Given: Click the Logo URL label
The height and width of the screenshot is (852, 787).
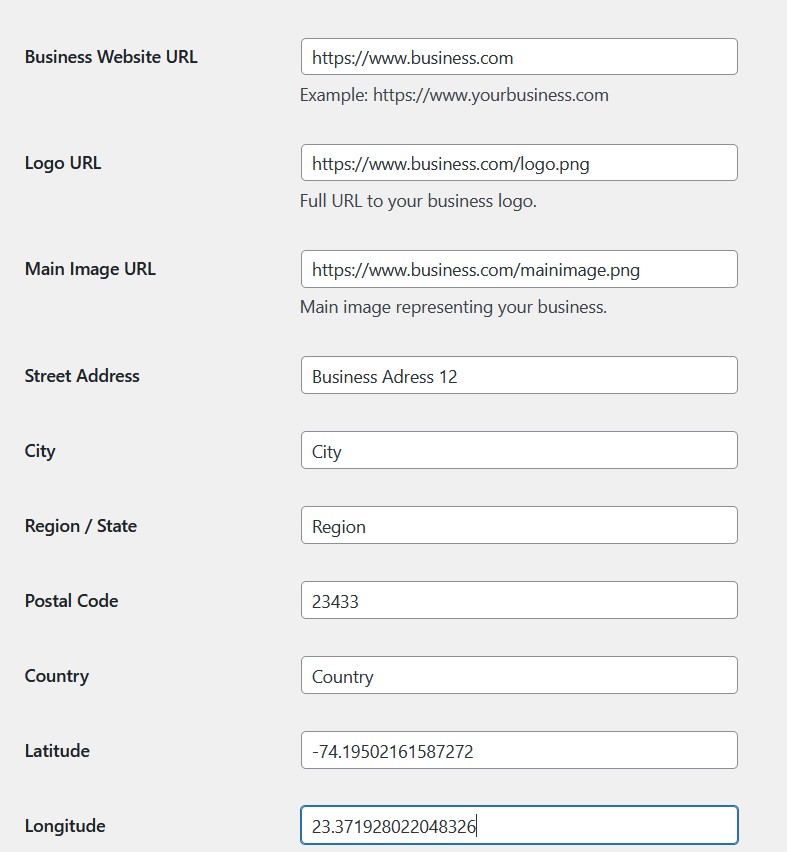Looking at the screenshot, I should (62, 163).
